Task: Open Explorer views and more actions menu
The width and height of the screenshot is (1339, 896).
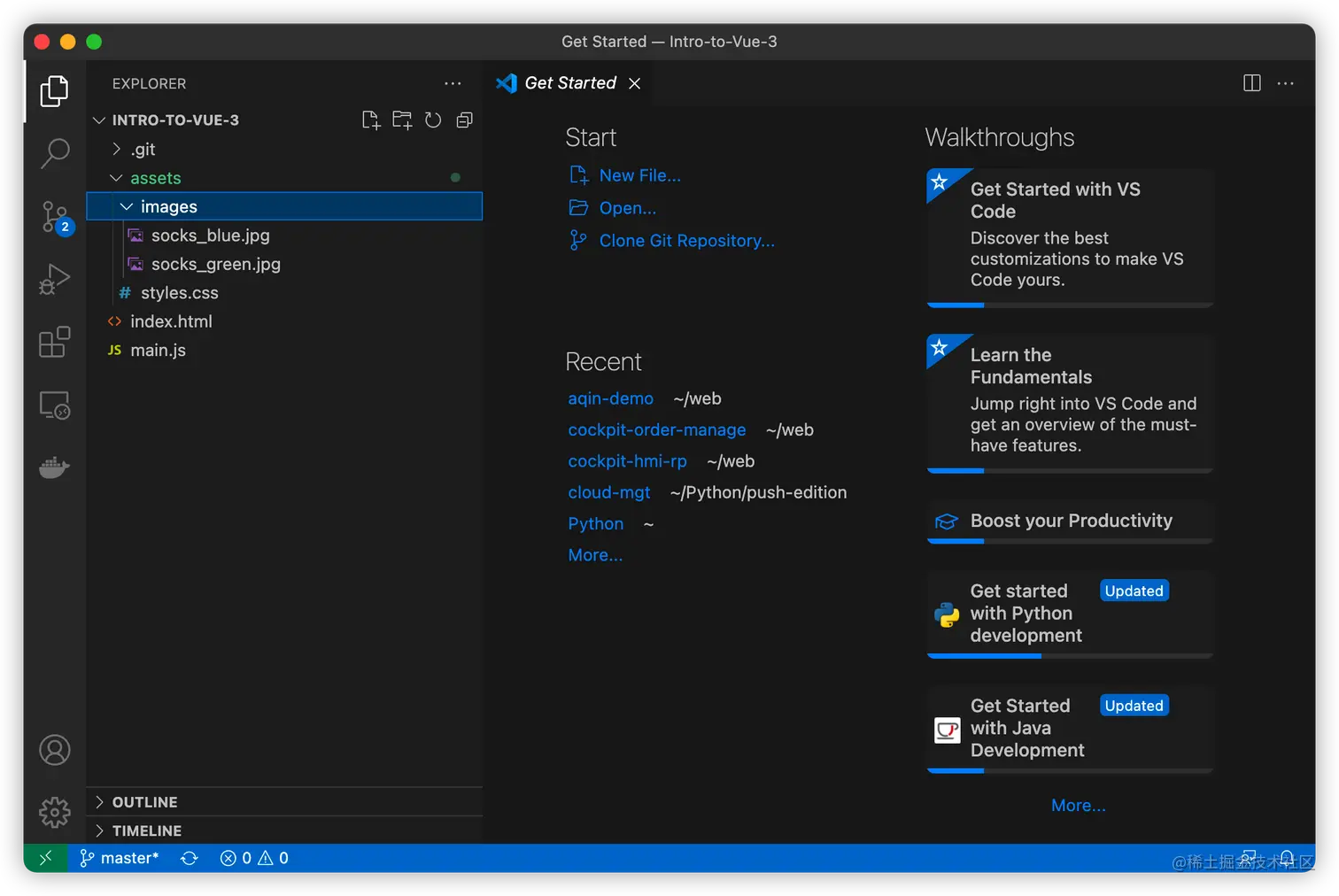Action: coord(453,83)
